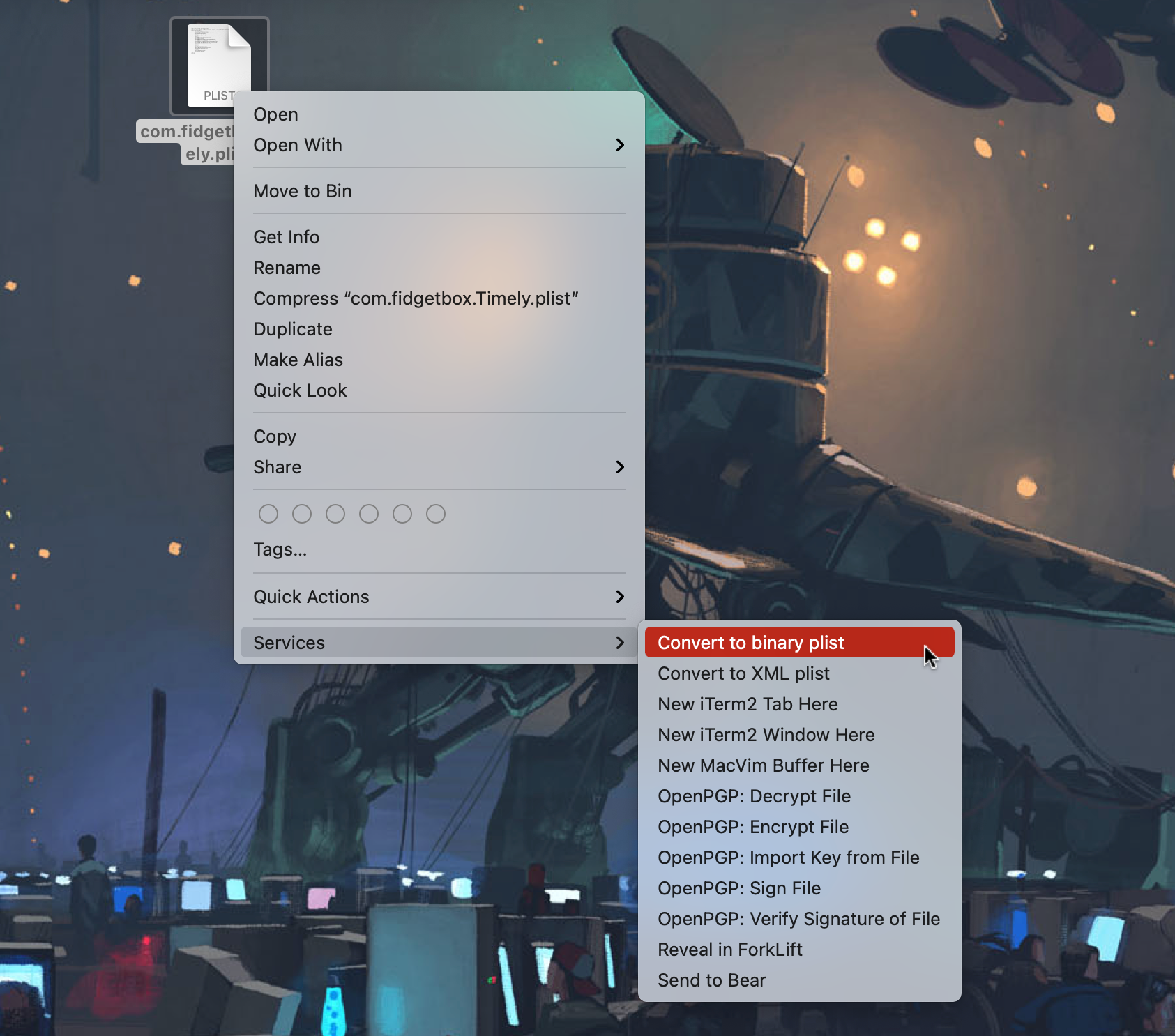
Task: Select the com.fidgetbox.Timely.plist file icon
Action: pos(219,65)
